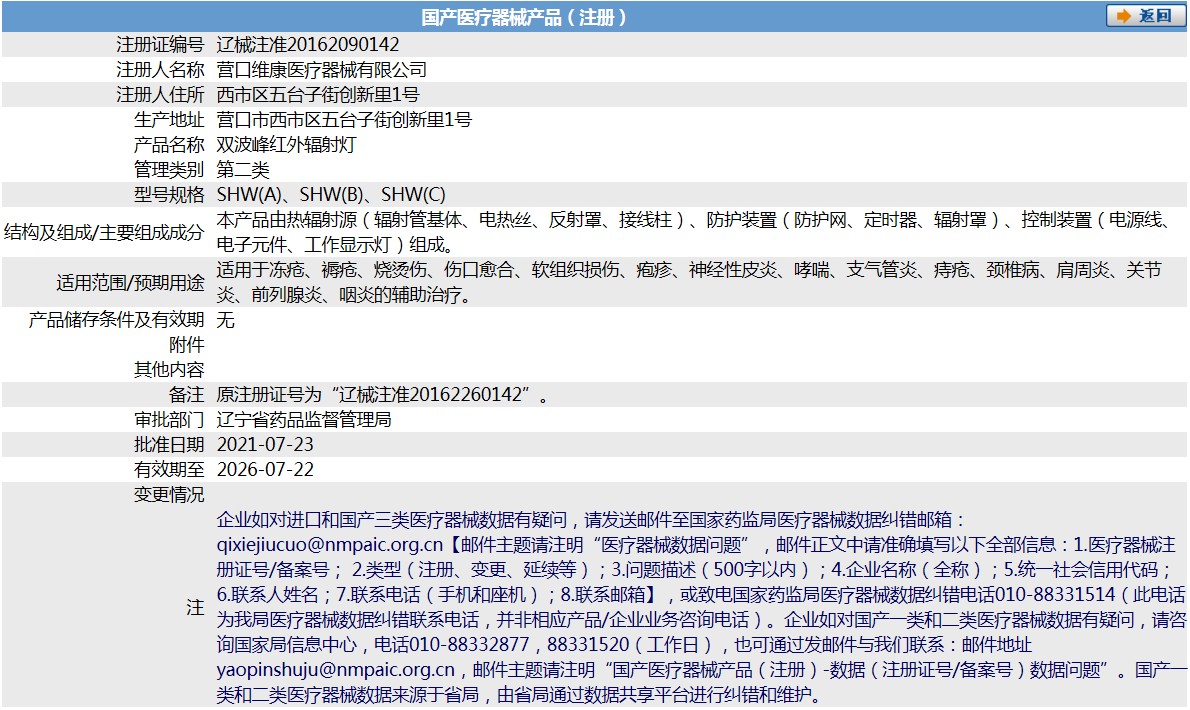
Task: Click the 其他内容 label
Action: tap(169, 370)
